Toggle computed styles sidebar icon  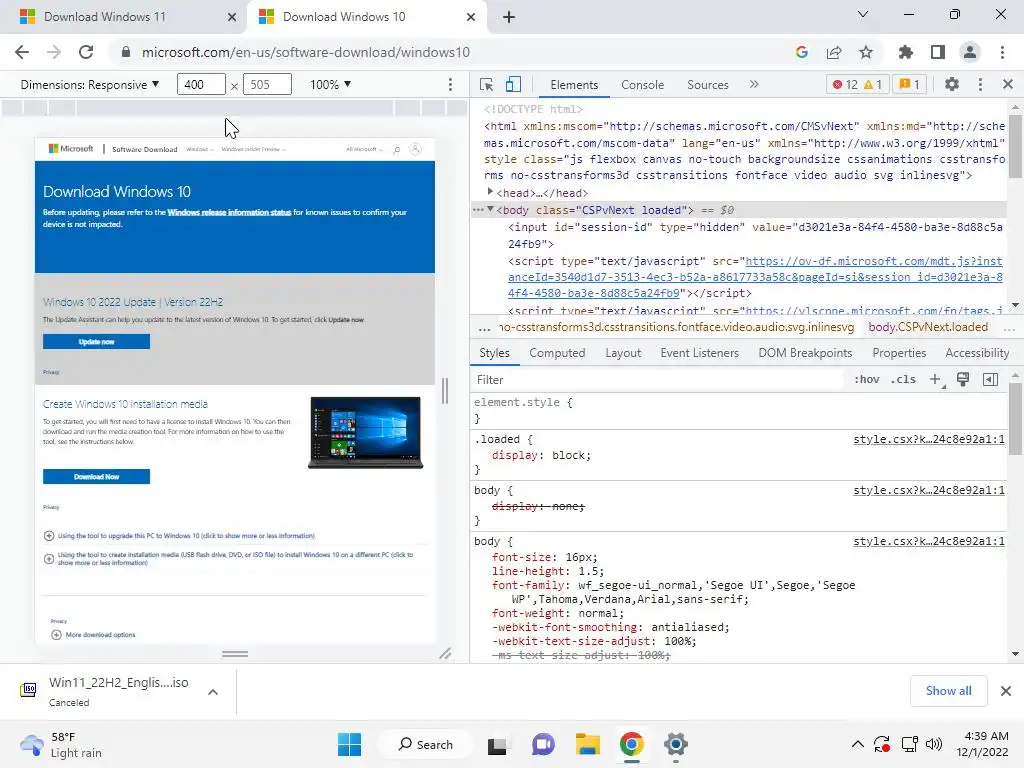[990, 379]
